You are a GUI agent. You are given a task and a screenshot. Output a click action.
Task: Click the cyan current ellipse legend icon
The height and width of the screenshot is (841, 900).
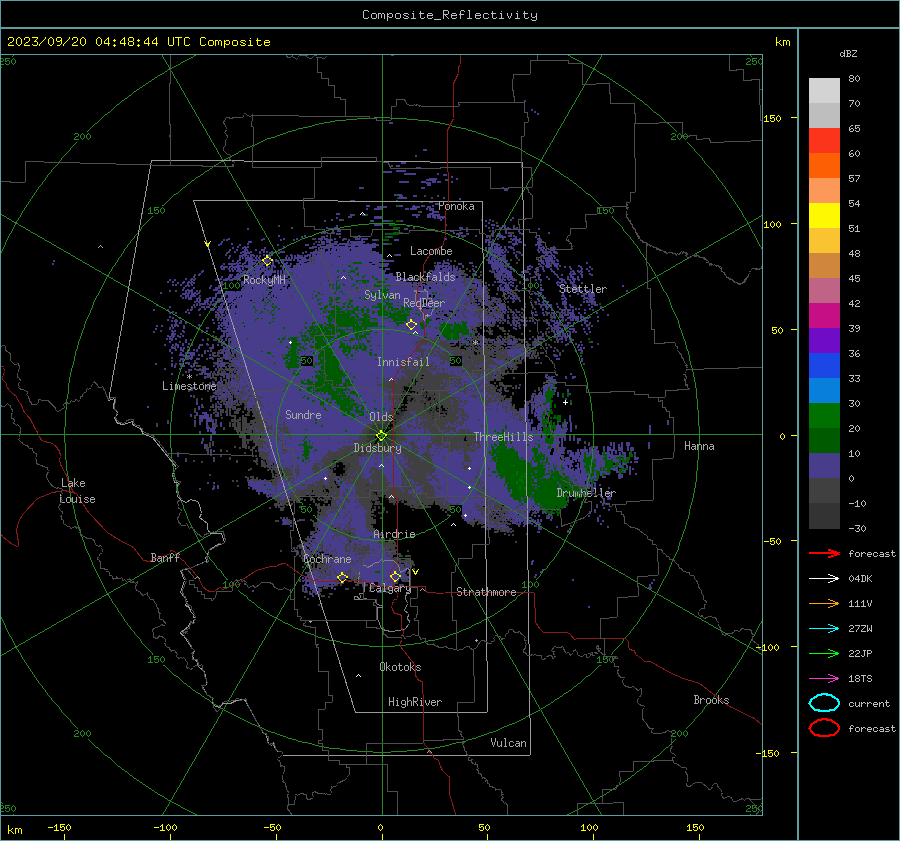824,703
